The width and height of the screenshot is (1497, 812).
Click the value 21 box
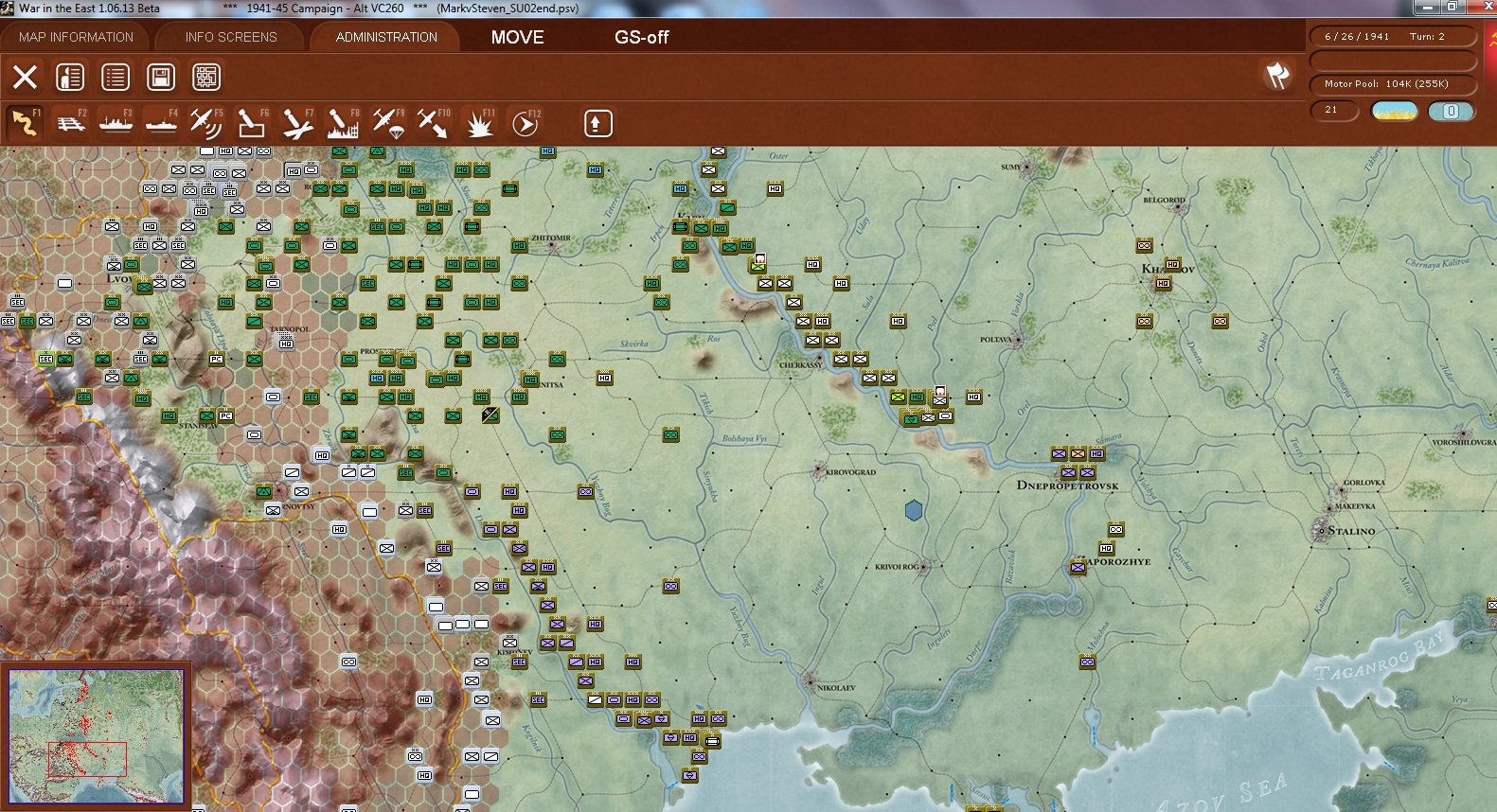(x=1335, y=111)
